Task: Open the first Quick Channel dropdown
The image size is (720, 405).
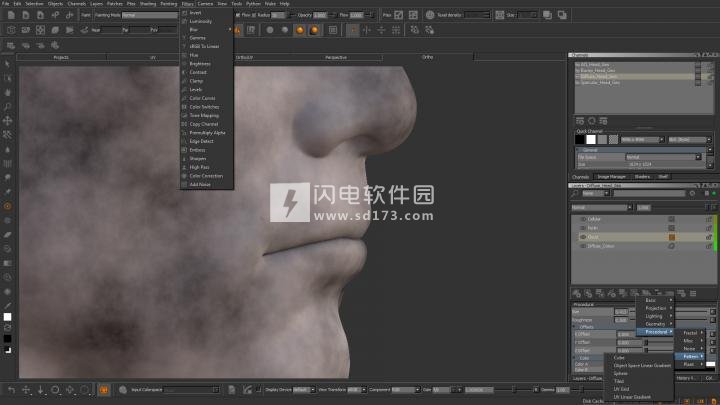Action: point(642,140)
